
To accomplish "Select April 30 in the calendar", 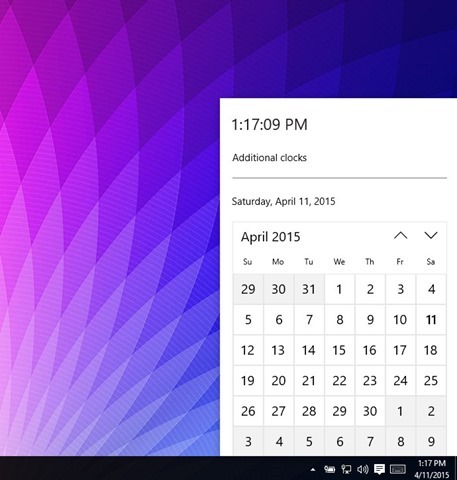I will (x=370, y=411).
